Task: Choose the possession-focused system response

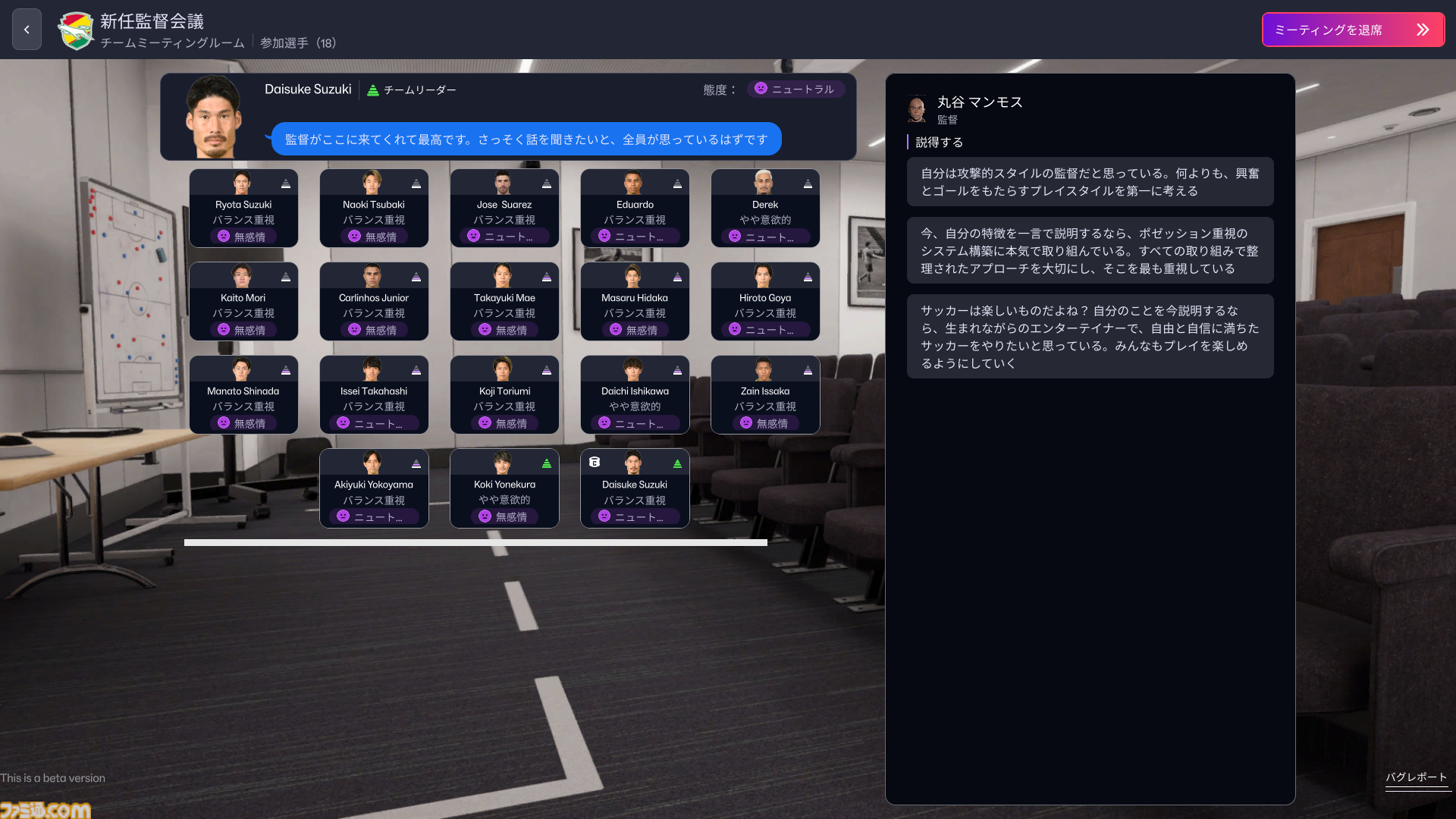Action: click(1090, 251)
